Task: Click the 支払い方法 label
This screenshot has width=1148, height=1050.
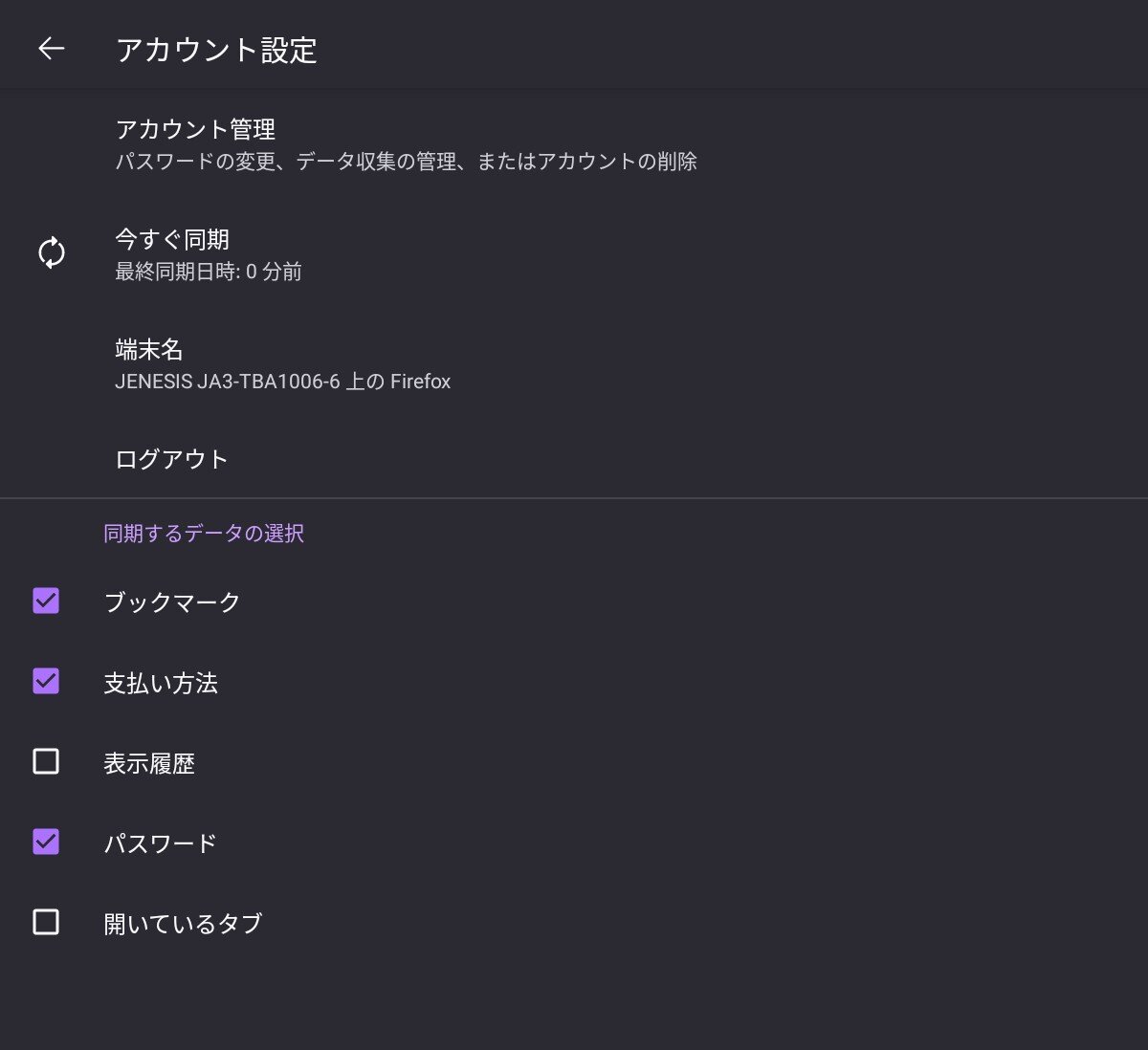Action: tap(161, 683)
